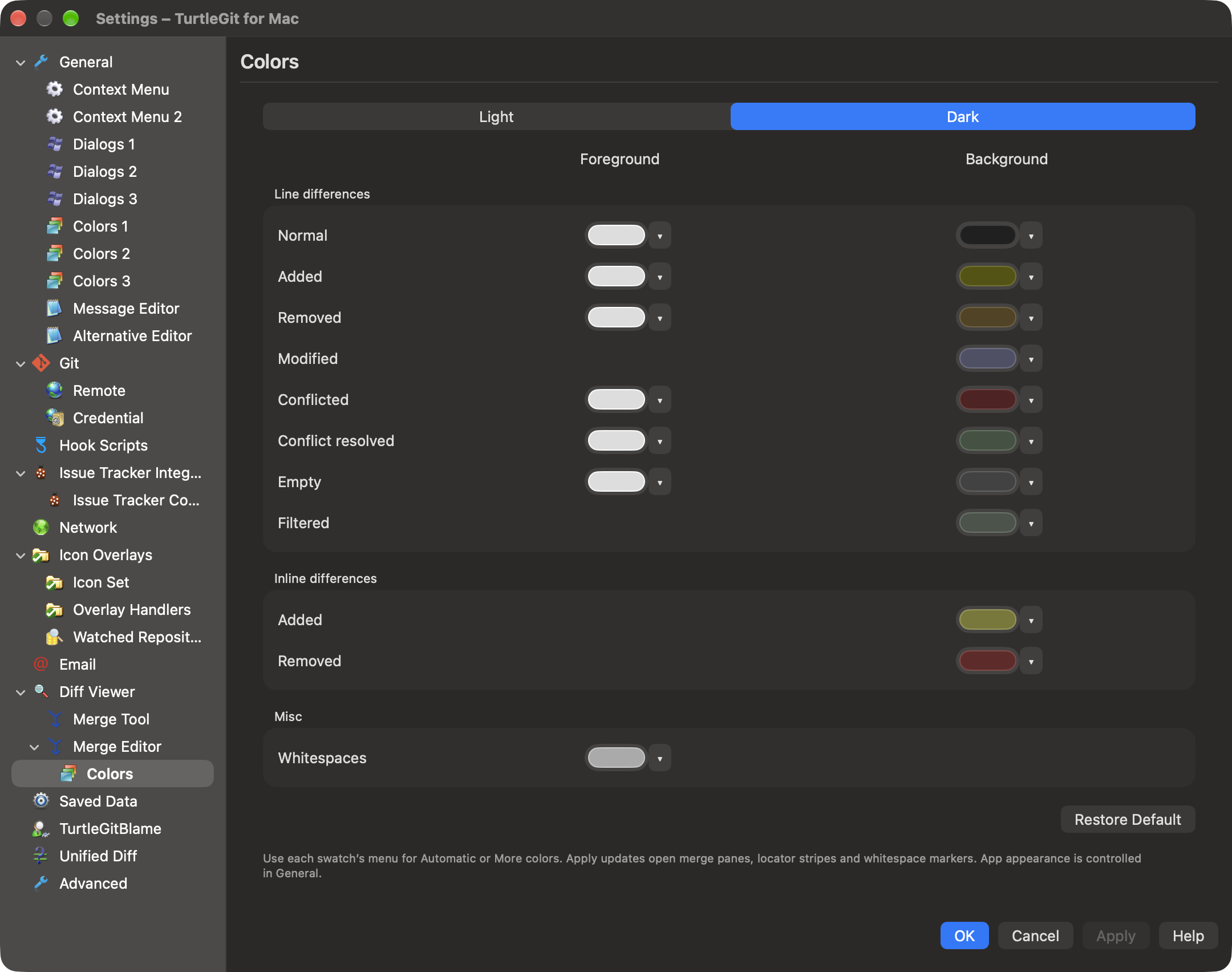Click the green Network globe icon
Viewport: 1232px width, 972px height.
(x=41, y=527)
